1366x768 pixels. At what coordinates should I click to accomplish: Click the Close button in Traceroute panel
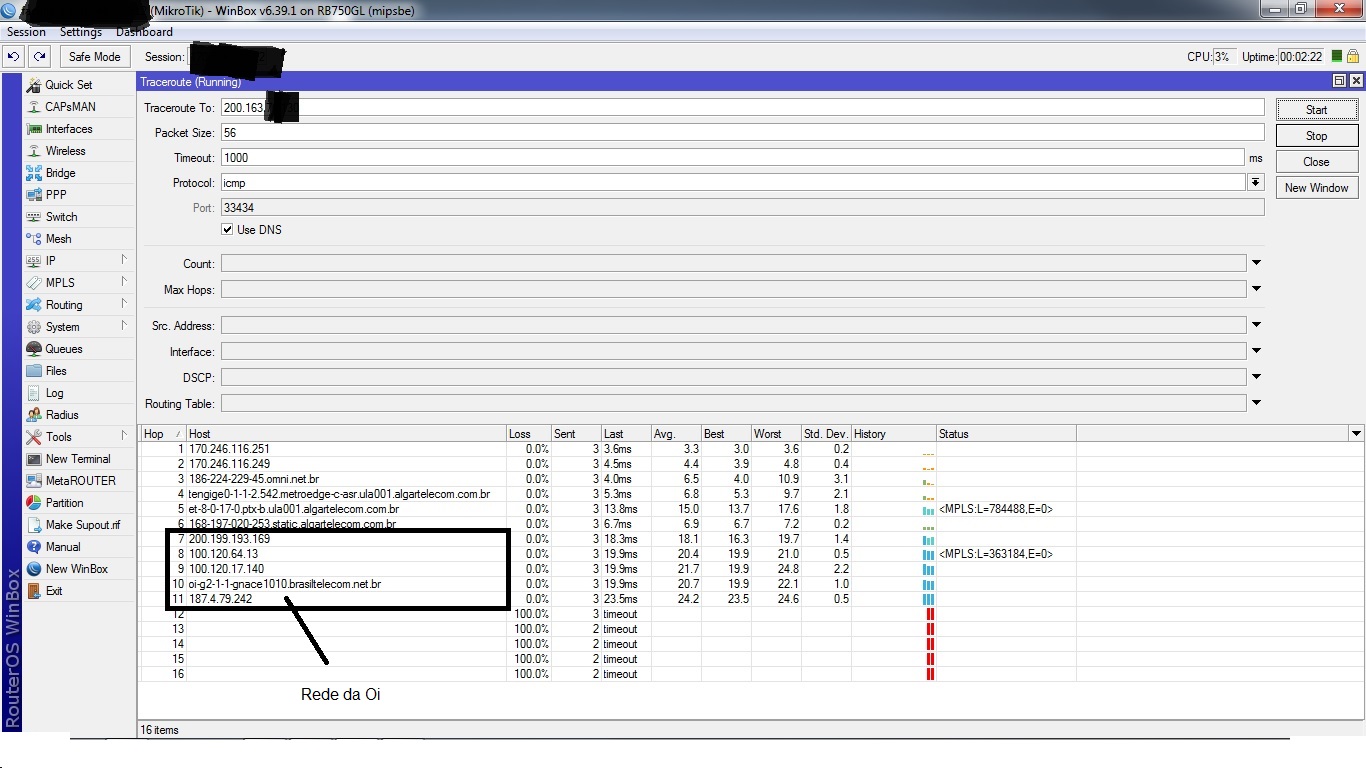click(x=1317, y=162)
